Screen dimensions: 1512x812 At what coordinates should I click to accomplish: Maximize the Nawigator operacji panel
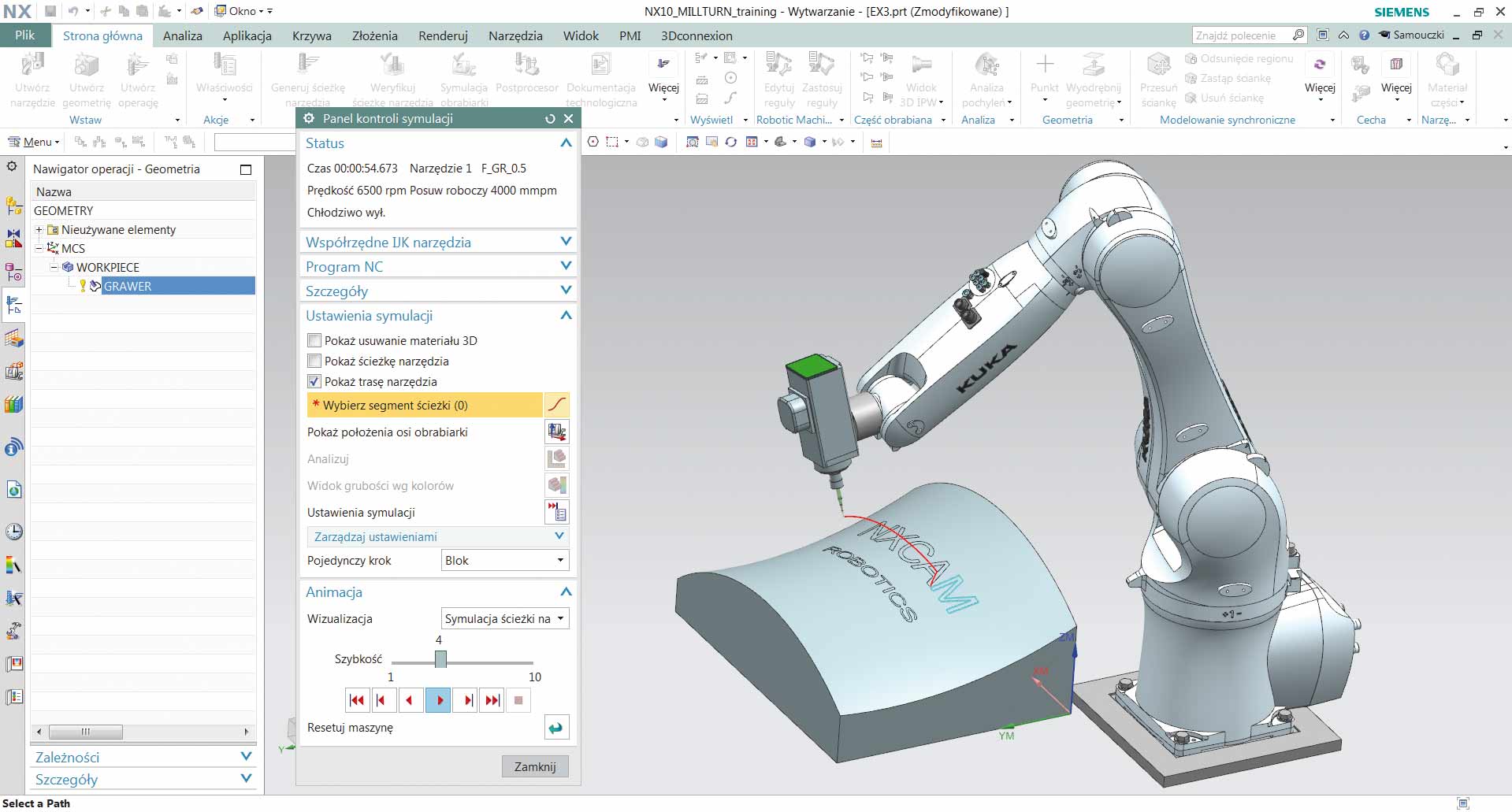pyautogui.click(x=246, y=169)
